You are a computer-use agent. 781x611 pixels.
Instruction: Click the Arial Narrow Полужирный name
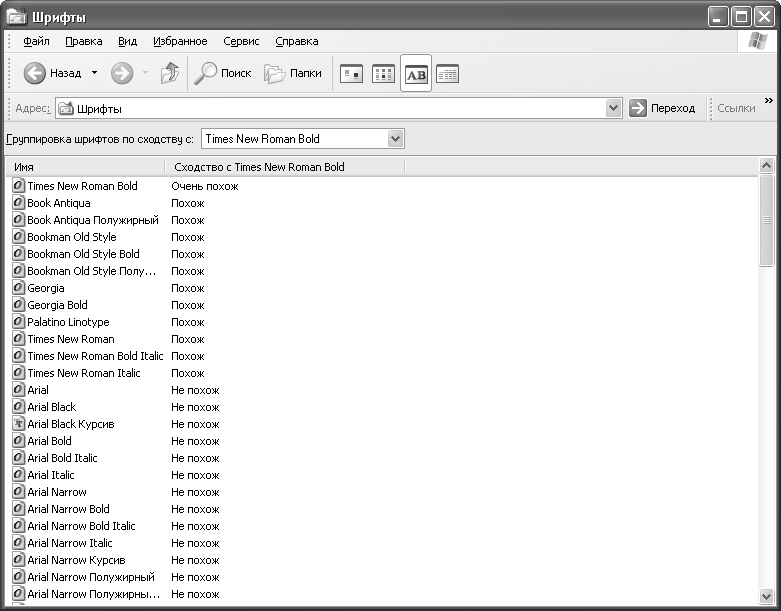[91, 577]
